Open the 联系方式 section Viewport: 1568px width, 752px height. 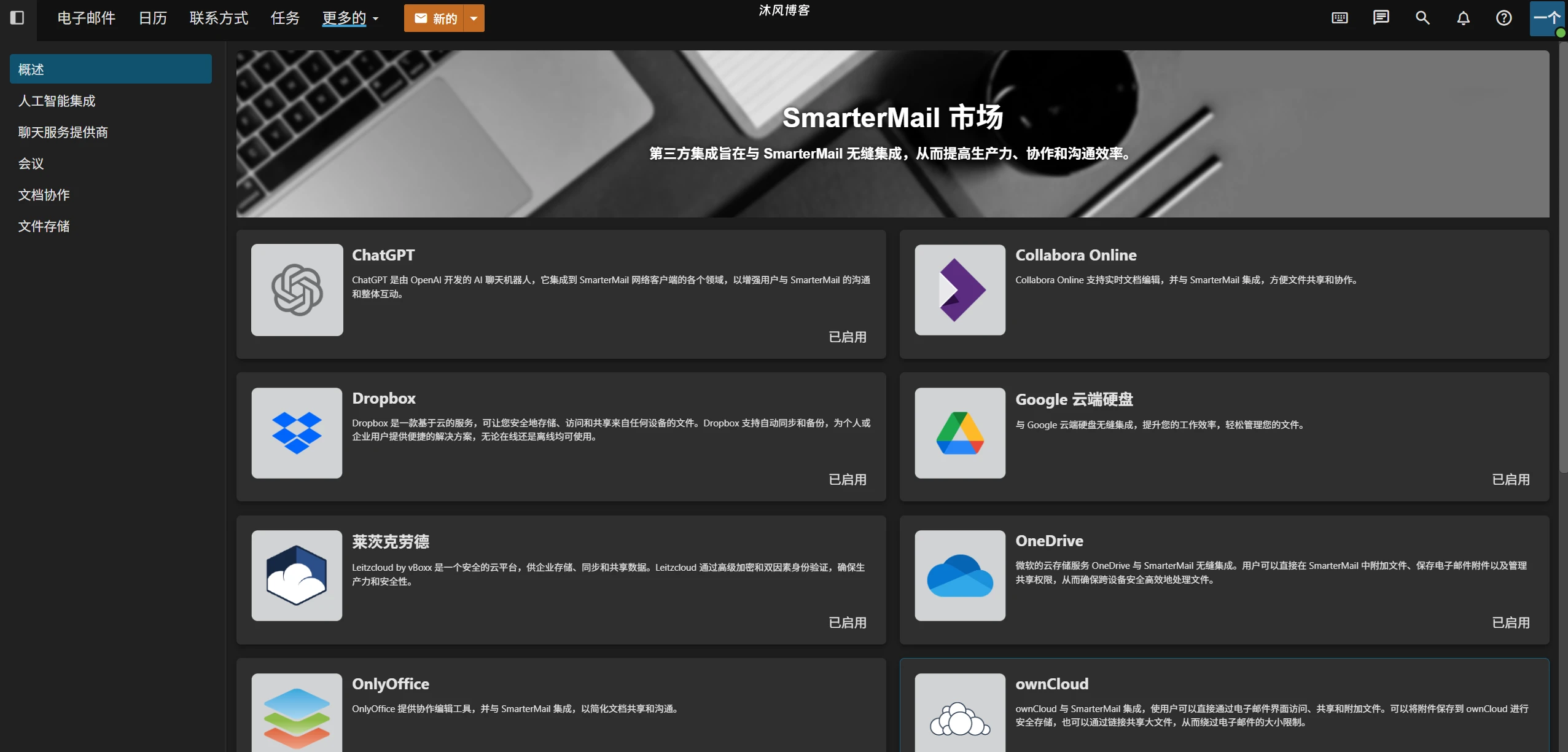click(x=219, y=18)
